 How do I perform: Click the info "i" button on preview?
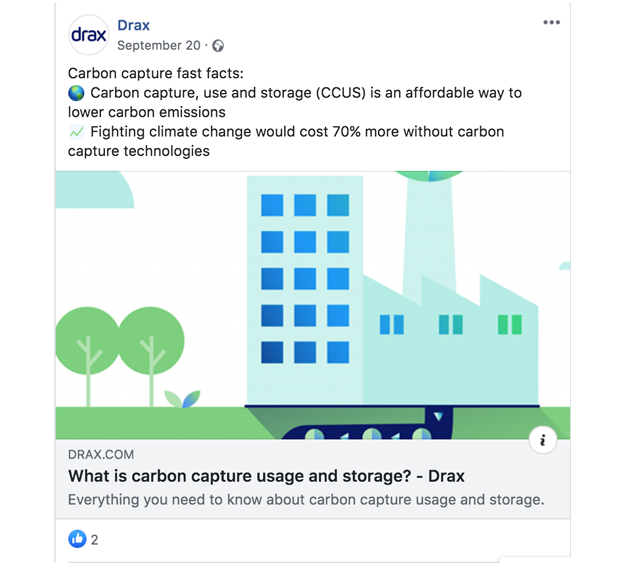(x=543, y=440)
